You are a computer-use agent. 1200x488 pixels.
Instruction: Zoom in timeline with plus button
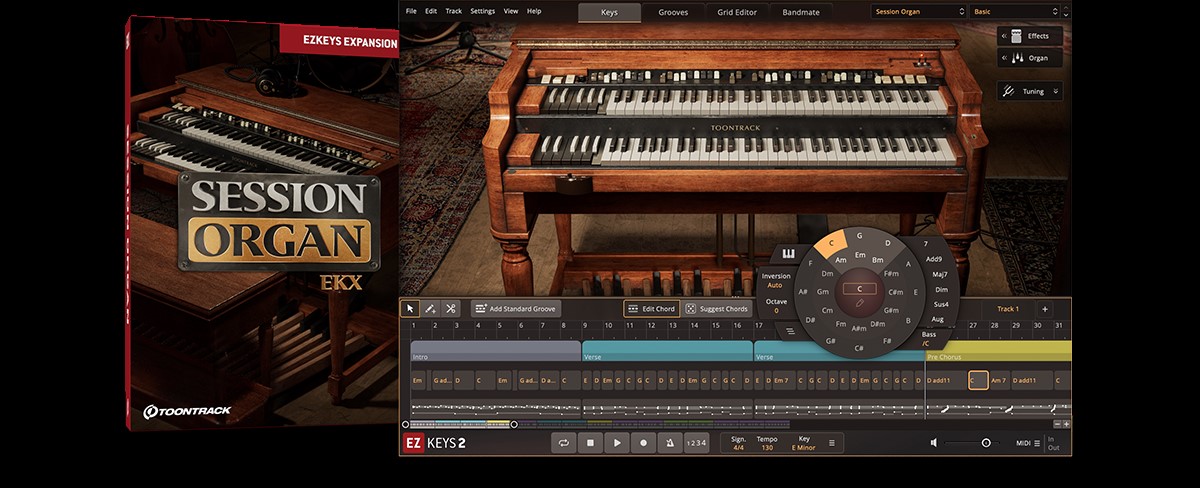1066,424
